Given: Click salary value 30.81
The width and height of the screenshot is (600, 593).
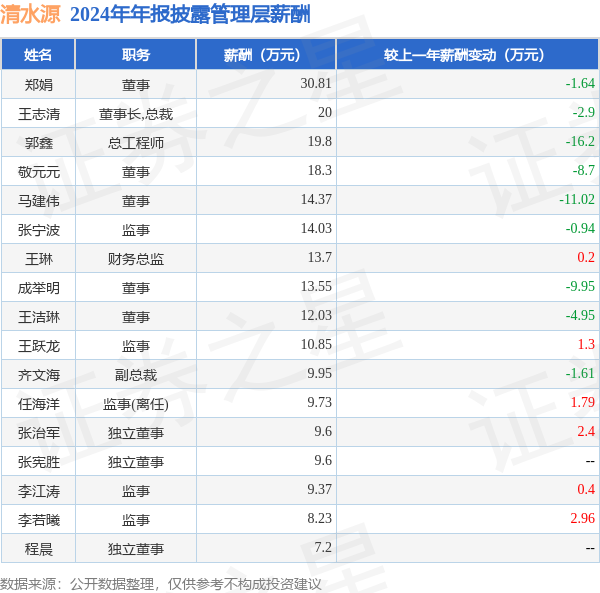Looking at the screenshot, I should 316,83.
